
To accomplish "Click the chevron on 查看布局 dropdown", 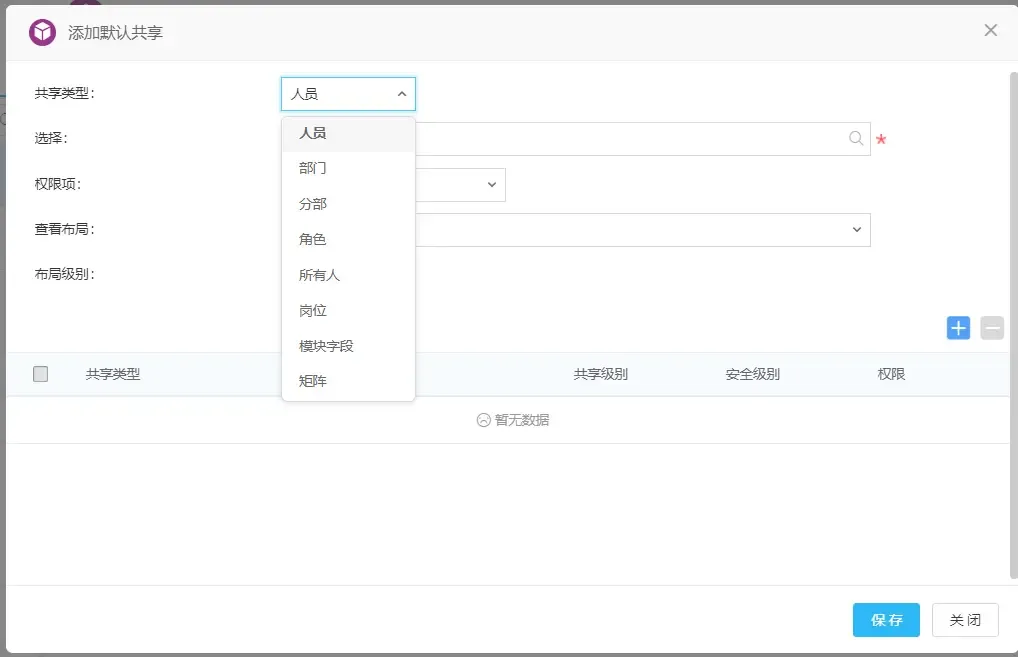I will (856, 229).
